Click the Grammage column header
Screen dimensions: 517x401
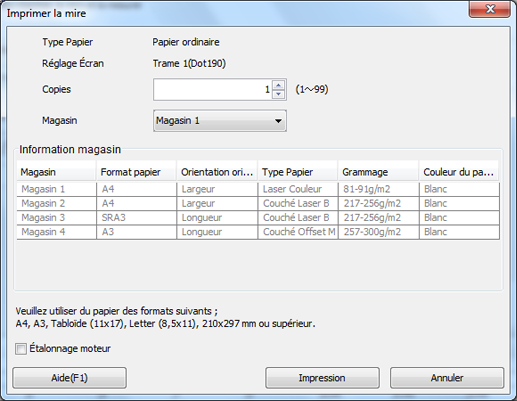pos(379,172)
